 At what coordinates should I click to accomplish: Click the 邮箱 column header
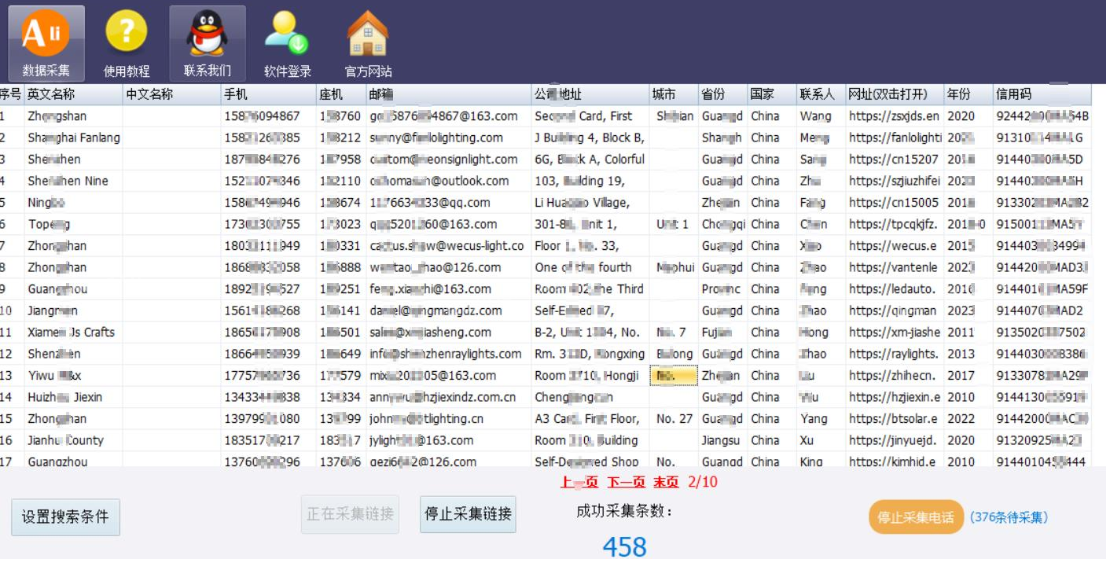point(449,95)
